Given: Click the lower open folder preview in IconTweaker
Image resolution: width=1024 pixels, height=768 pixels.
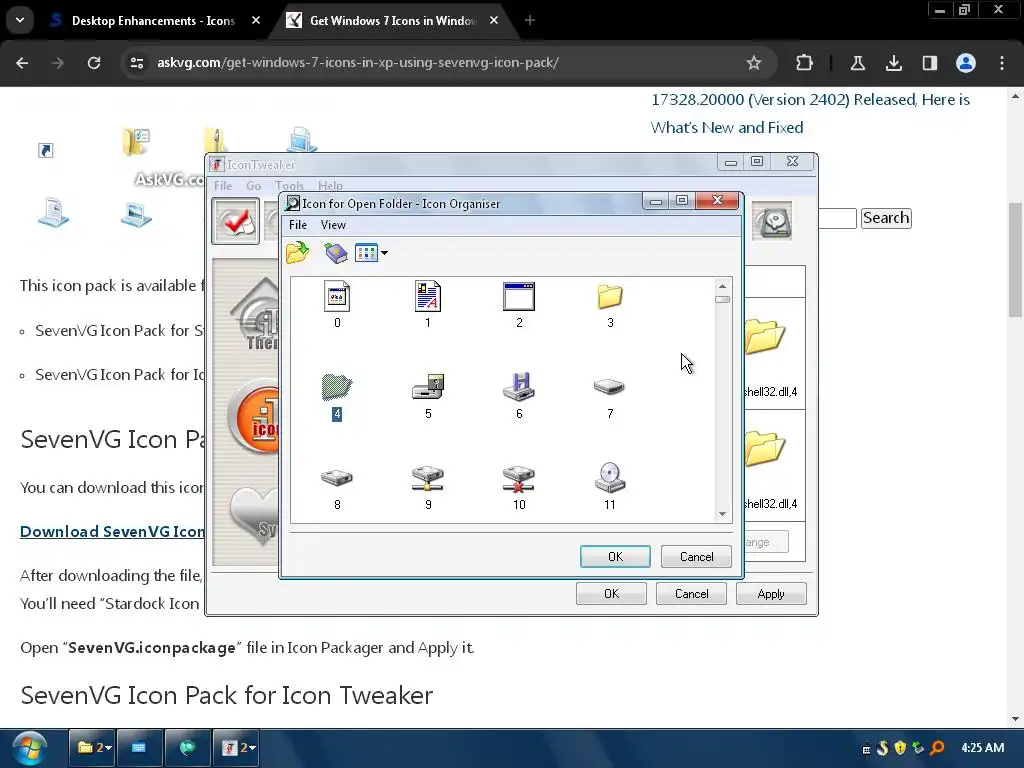Looking at the screenshot, I should (x=765, y=448).
